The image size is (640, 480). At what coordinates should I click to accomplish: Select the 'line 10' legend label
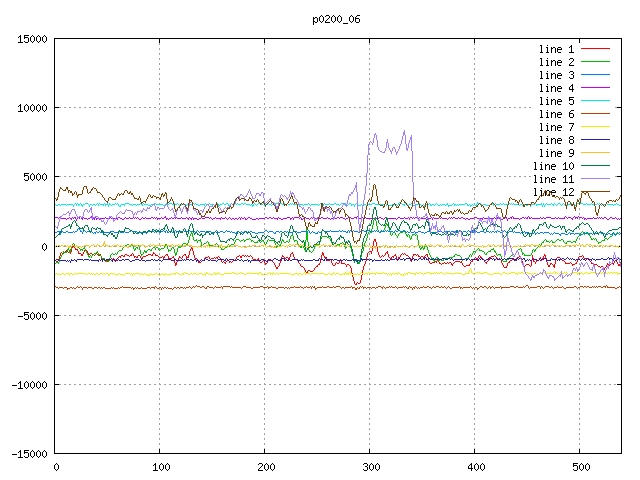[x=553, y=166]
